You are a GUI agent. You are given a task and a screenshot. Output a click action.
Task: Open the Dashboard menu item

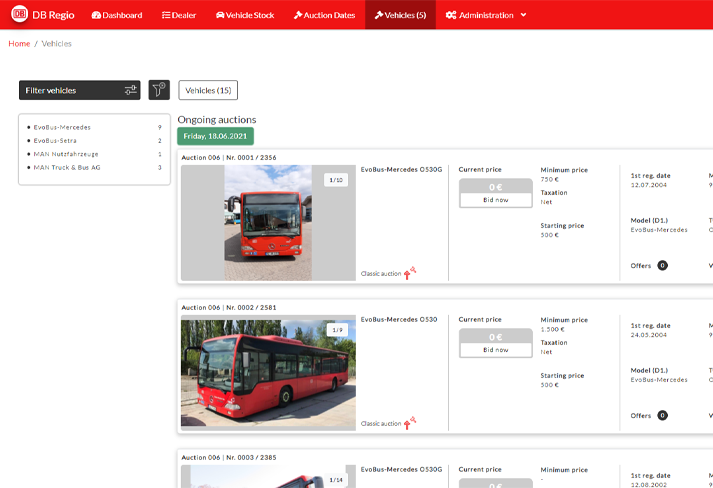point(117,15)
